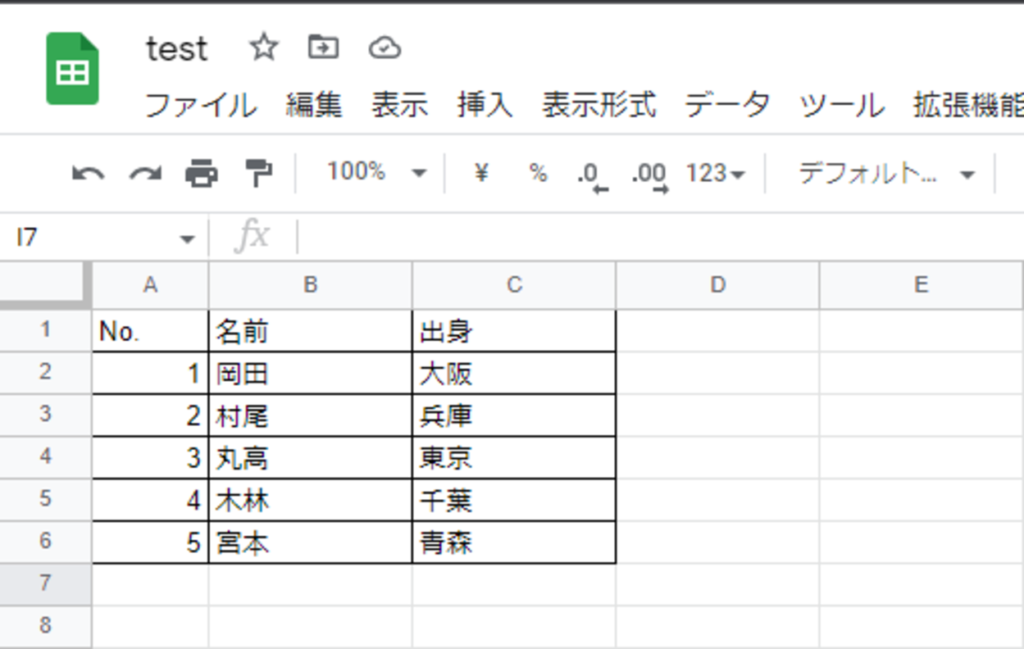Check the cloud save status icon
This screenshot has height=649, width=1024.
(384, 47)
